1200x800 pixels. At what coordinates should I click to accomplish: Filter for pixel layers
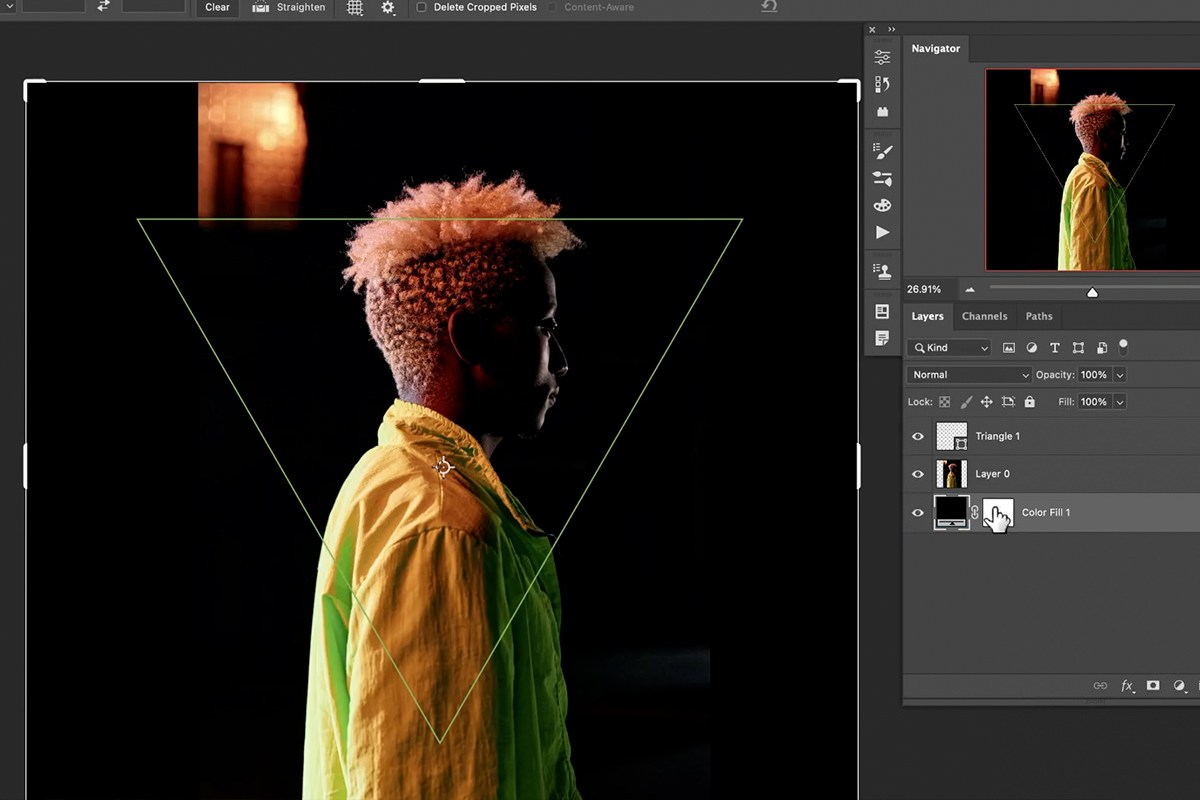click(1008, 348)
